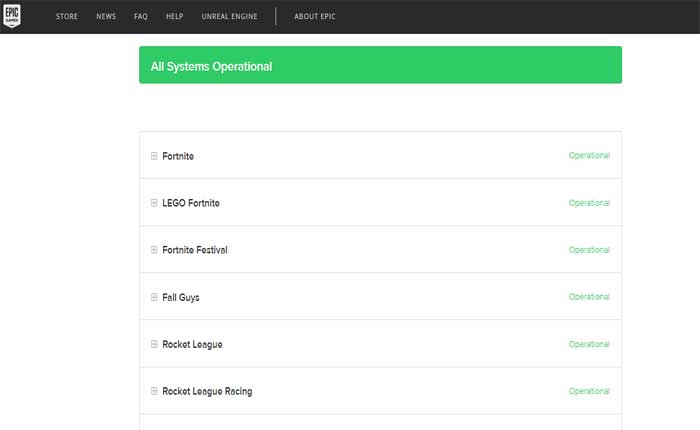
Task: Open the FAQ page
Action: pos(141,17)
